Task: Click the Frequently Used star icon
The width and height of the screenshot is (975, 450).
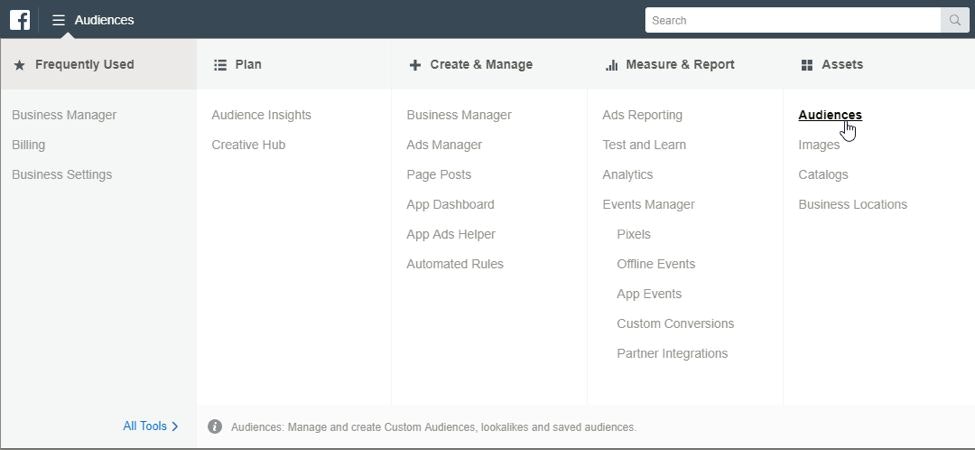Action: click(19, 65)
